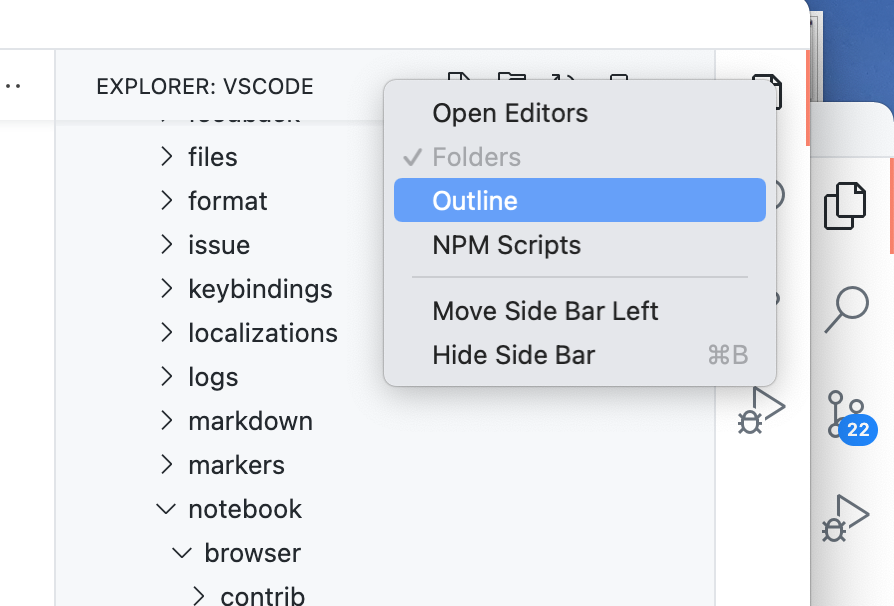
Task: Enable the NPM Scripts view
Action: (x=507, y=245)
